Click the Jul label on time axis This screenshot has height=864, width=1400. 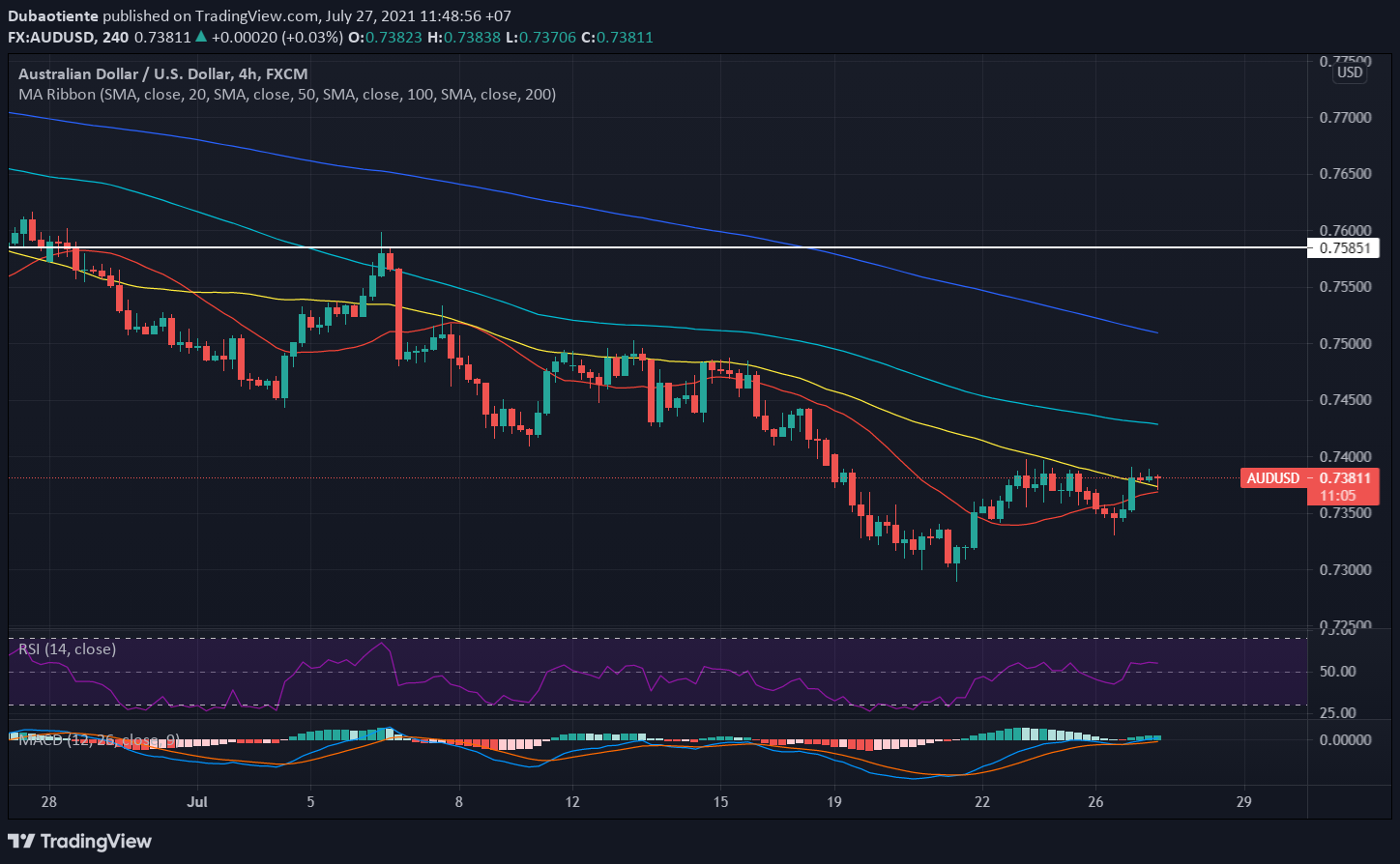pyautogui.click(x=198, y=802)
